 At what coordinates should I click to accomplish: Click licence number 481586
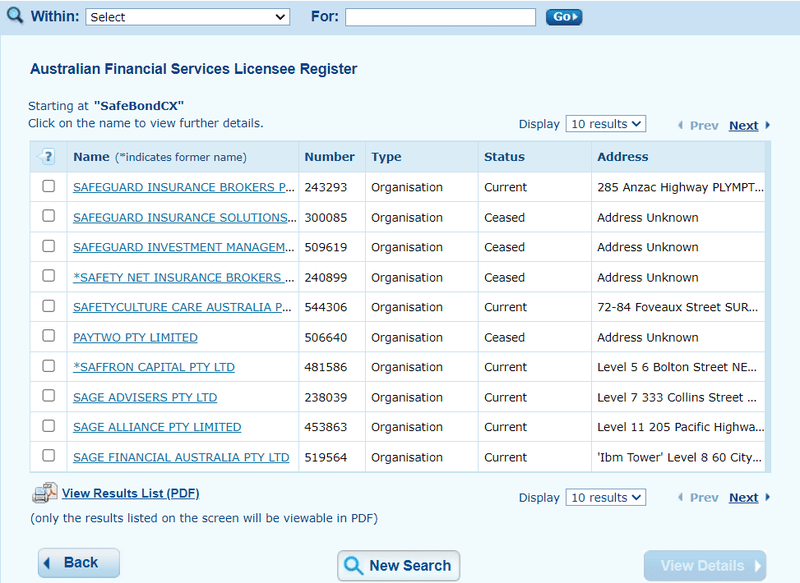pyautogui.click(x=326, y=367)
